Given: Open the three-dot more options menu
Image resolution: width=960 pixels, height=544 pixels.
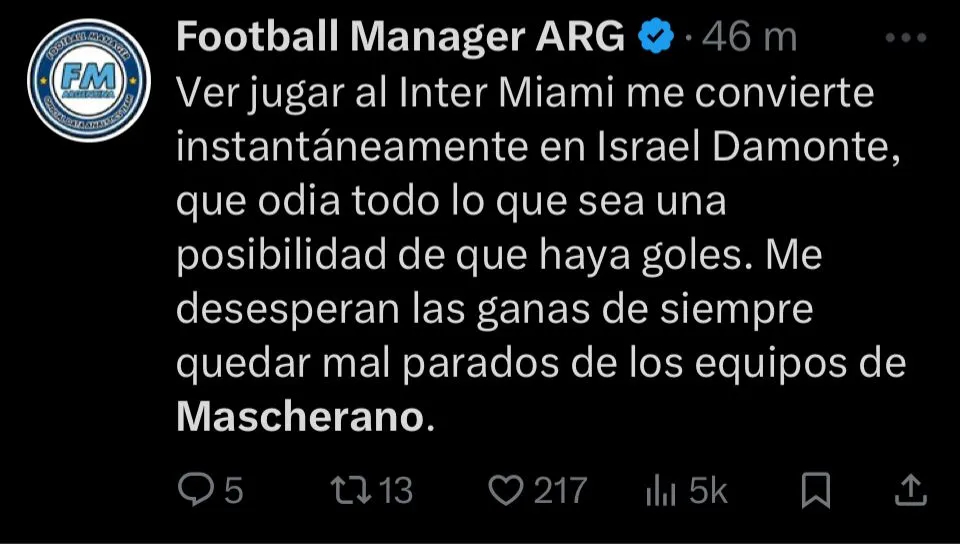Looking at the screenshot, I should click(x=906, y=38).
